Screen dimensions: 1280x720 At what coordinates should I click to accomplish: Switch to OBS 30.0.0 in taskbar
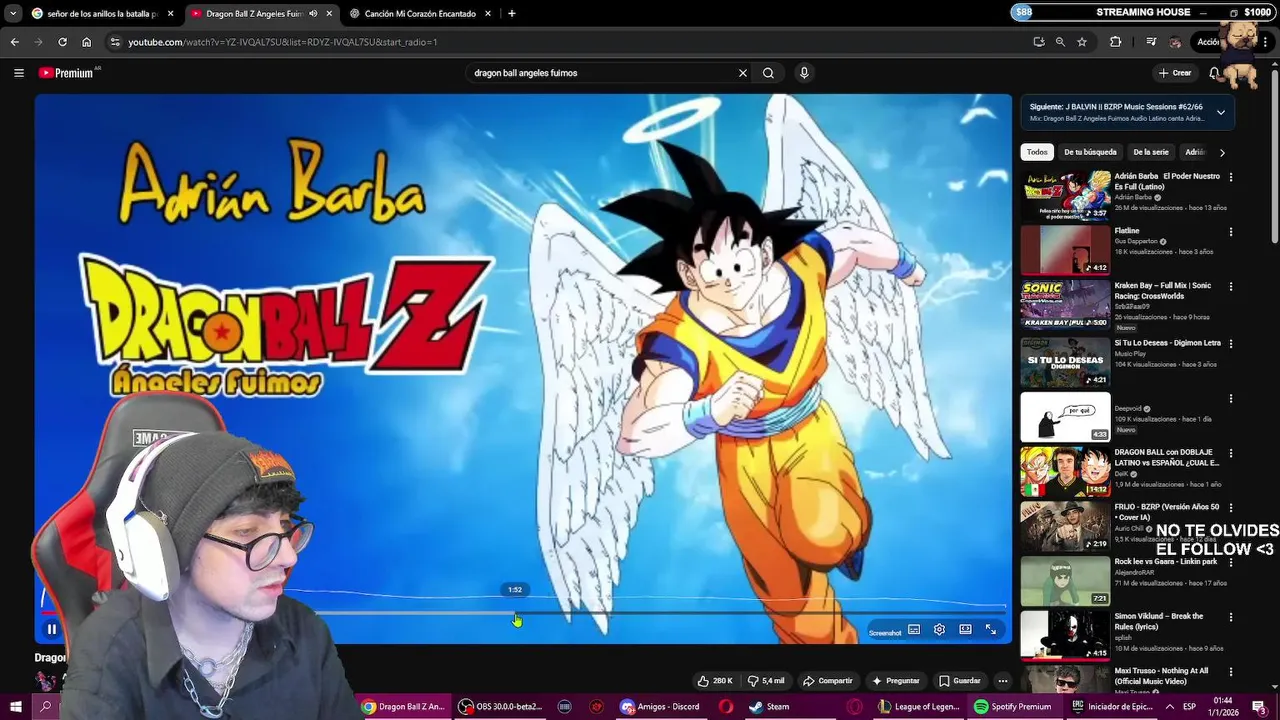coord(500,706)
